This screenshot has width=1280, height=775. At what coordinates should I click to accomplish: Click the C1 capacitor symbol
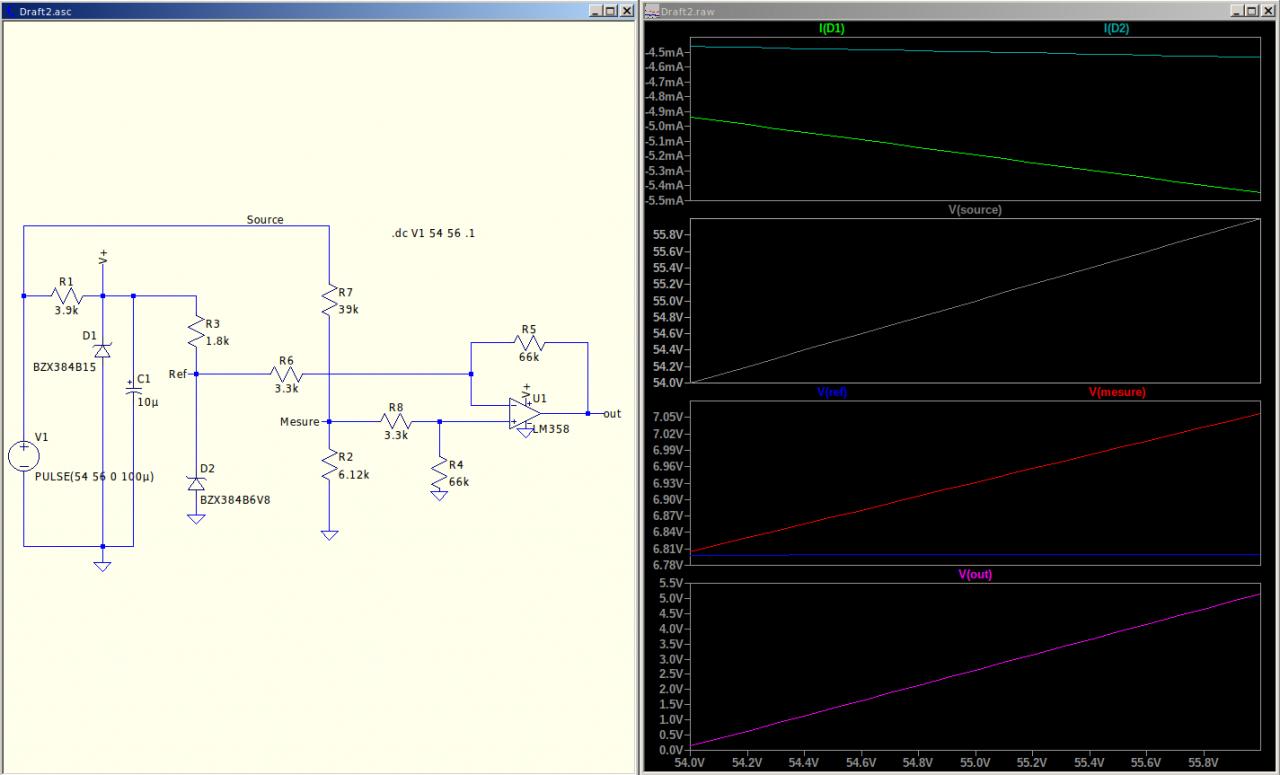[132, 392]
